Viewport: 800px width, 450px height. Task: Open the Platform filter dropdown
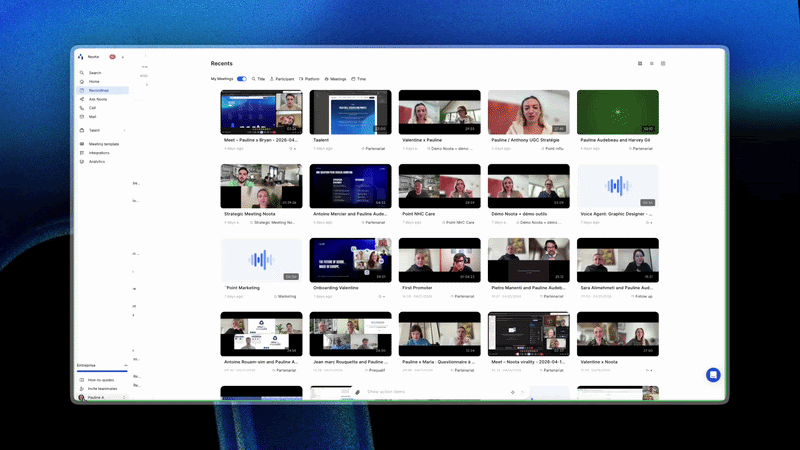click(x=309, y=79)
